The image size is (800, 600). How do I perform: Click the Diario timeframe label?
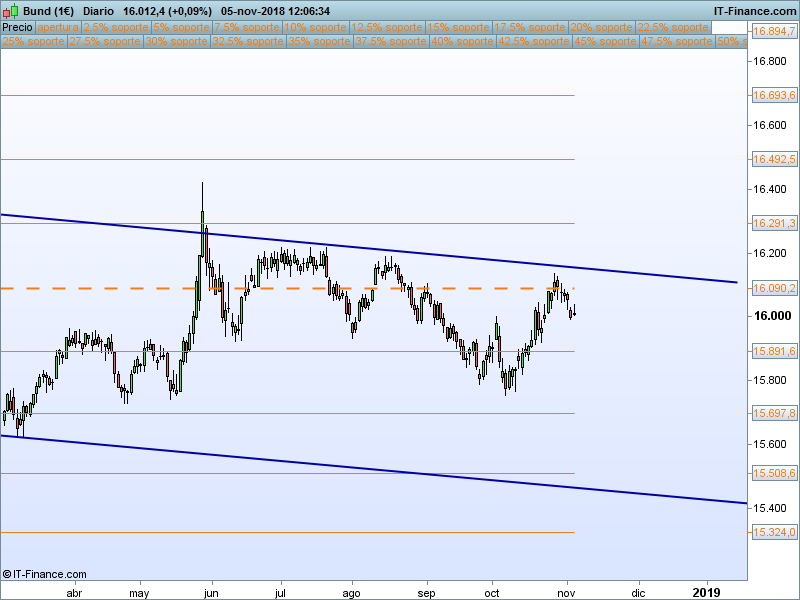pyautogui.click(x=98, y=11)
